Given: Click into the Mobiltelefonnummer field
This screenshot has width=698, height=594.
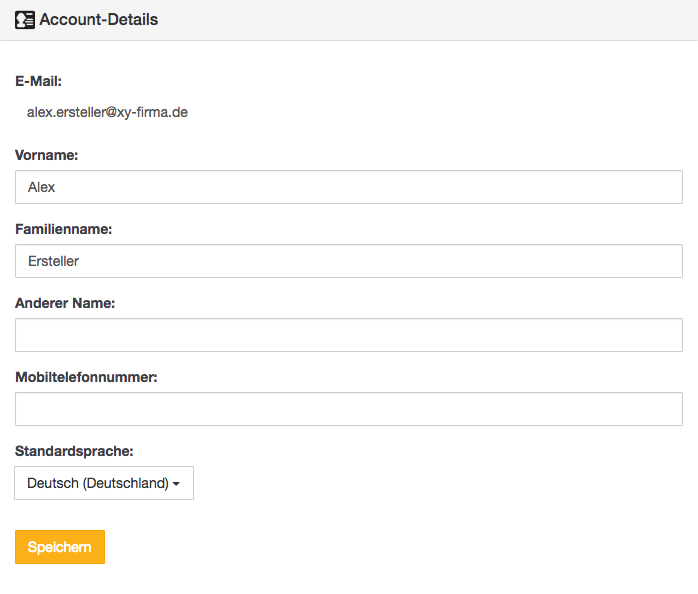Looking at the screenshot, I should (349, 409).
